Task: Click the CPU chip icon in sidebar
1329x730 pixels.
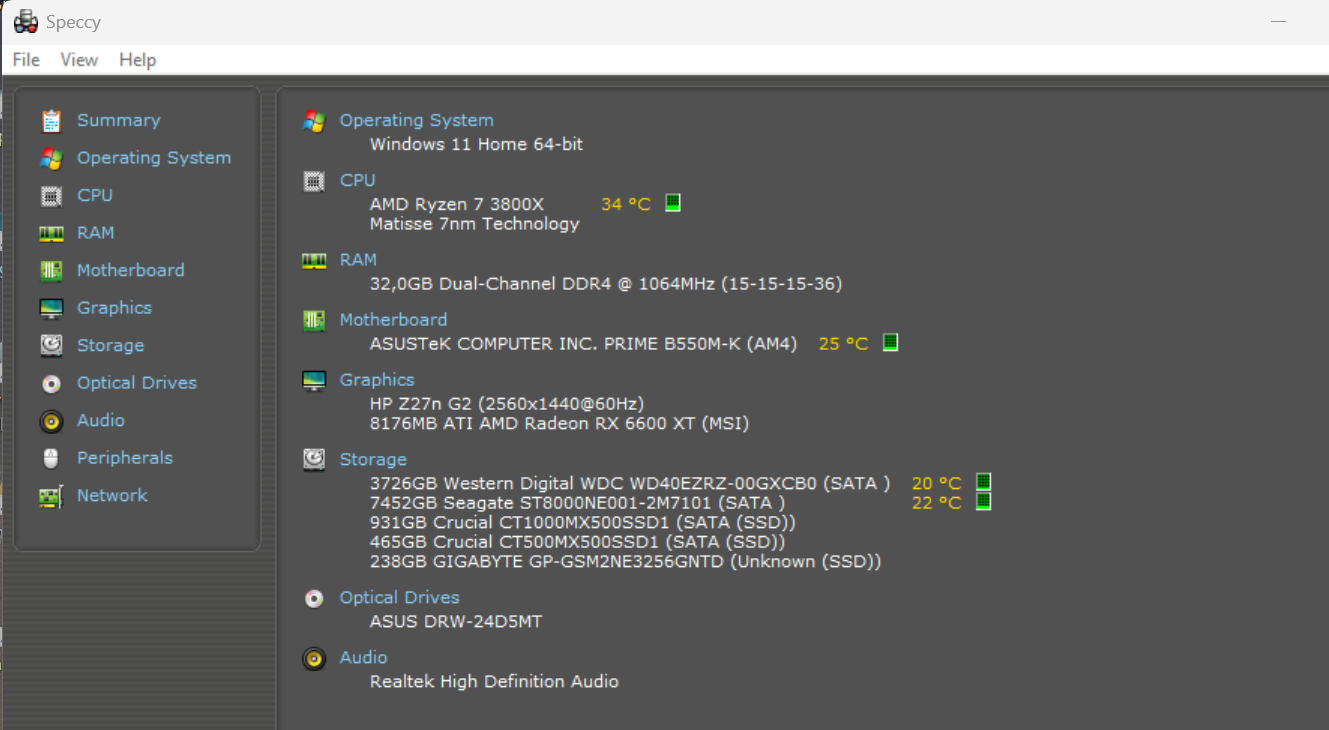Action: coord(51,196)
